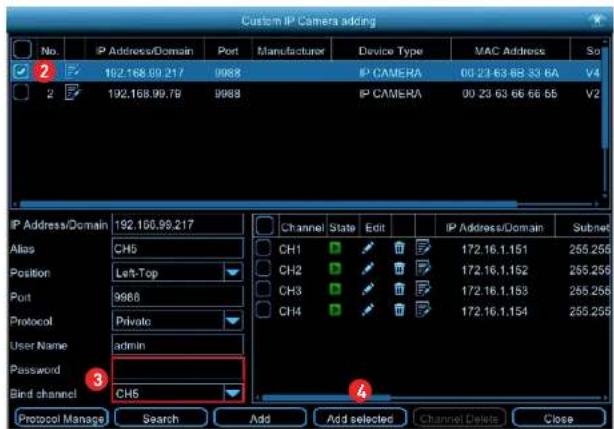Click the Device Type column header
The image size is (614, 429).
(x=391, y=50)
